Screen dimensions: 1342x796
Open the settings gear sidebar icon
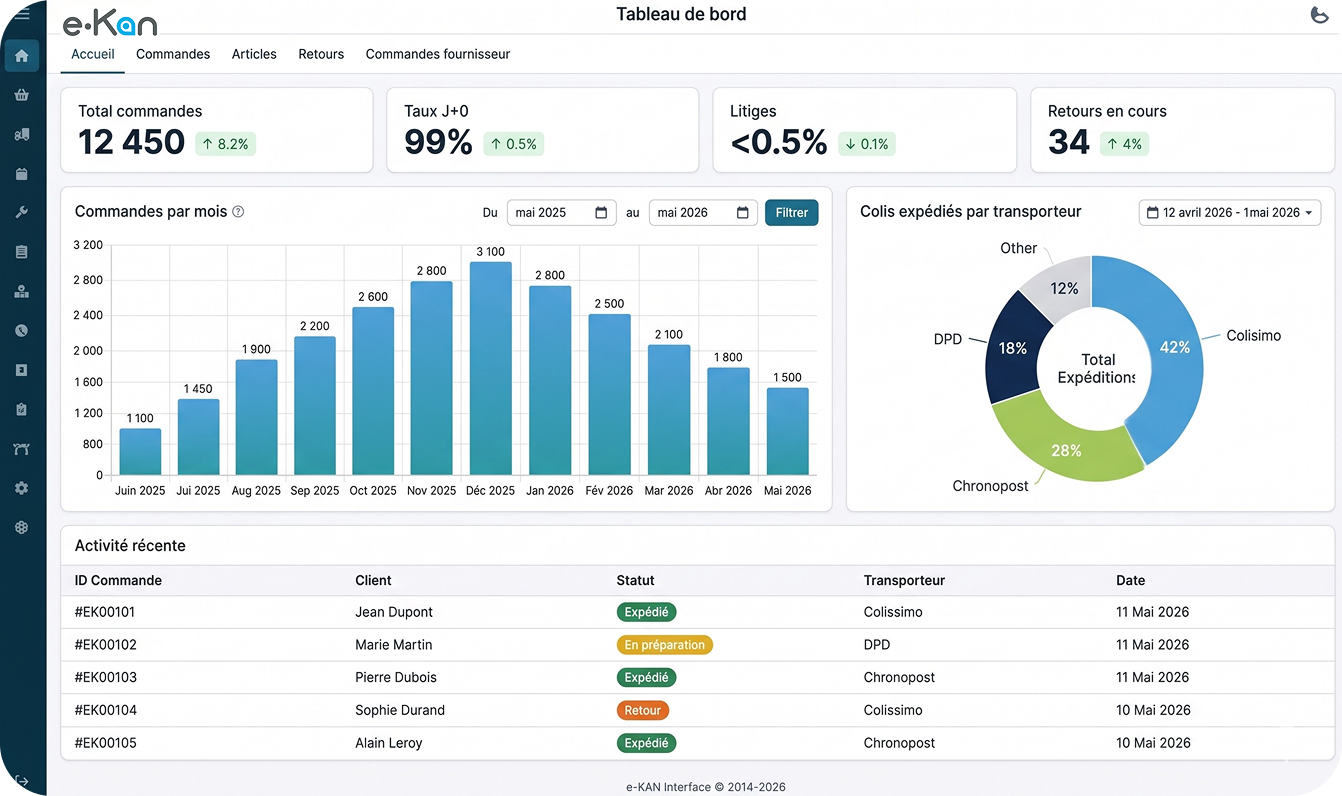pos(22,488)
